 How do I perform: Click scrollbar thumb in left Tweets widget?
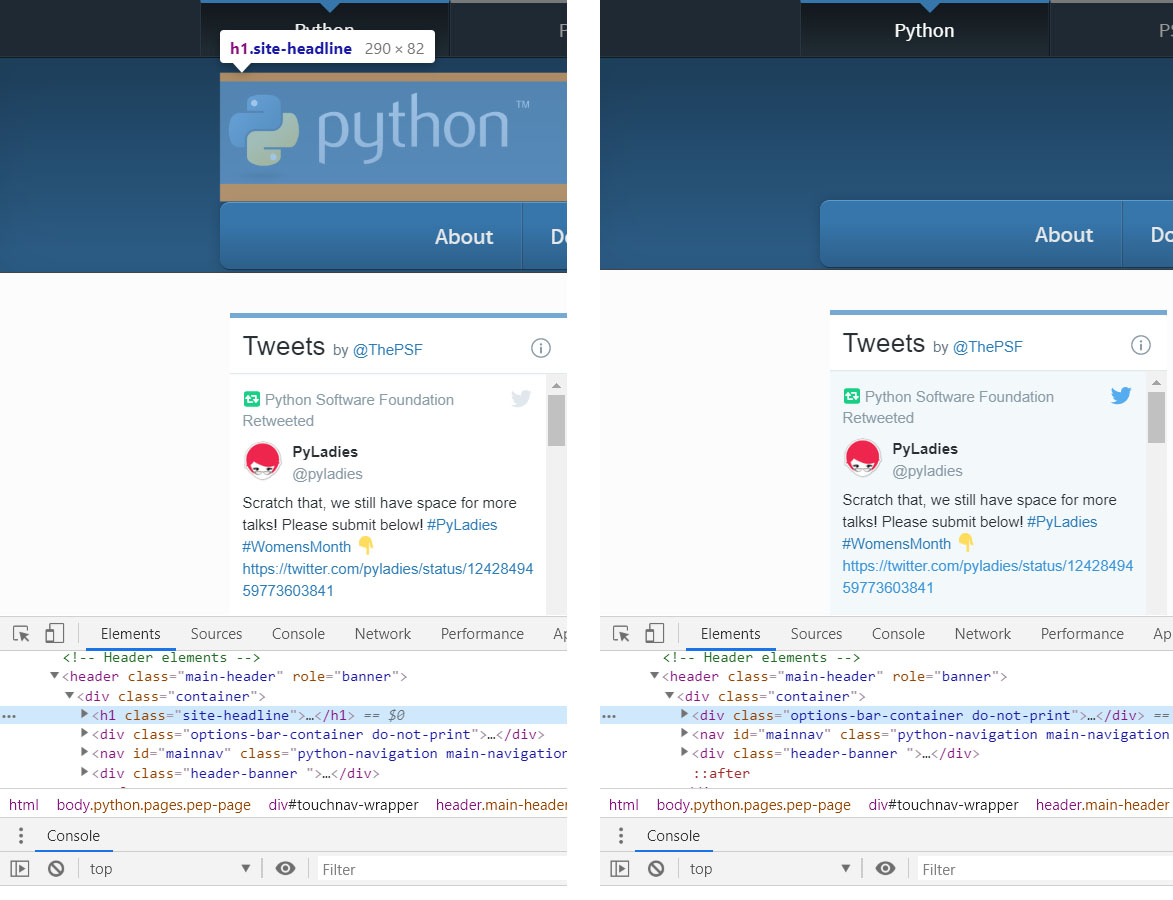click(x=556, y=420)
